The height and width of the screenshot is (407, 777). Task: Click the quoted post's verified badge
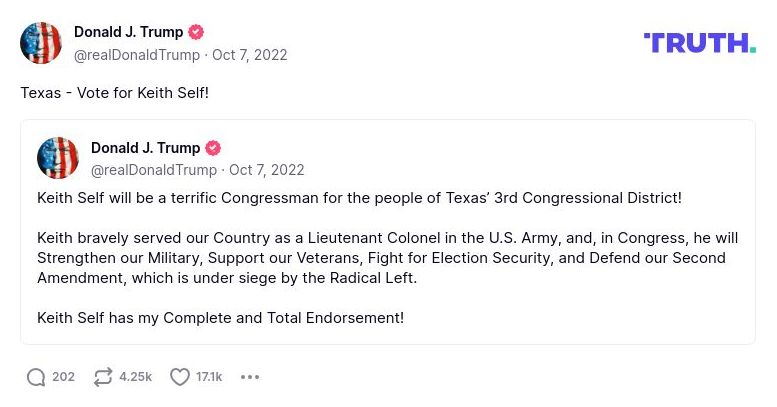(213, 148)
